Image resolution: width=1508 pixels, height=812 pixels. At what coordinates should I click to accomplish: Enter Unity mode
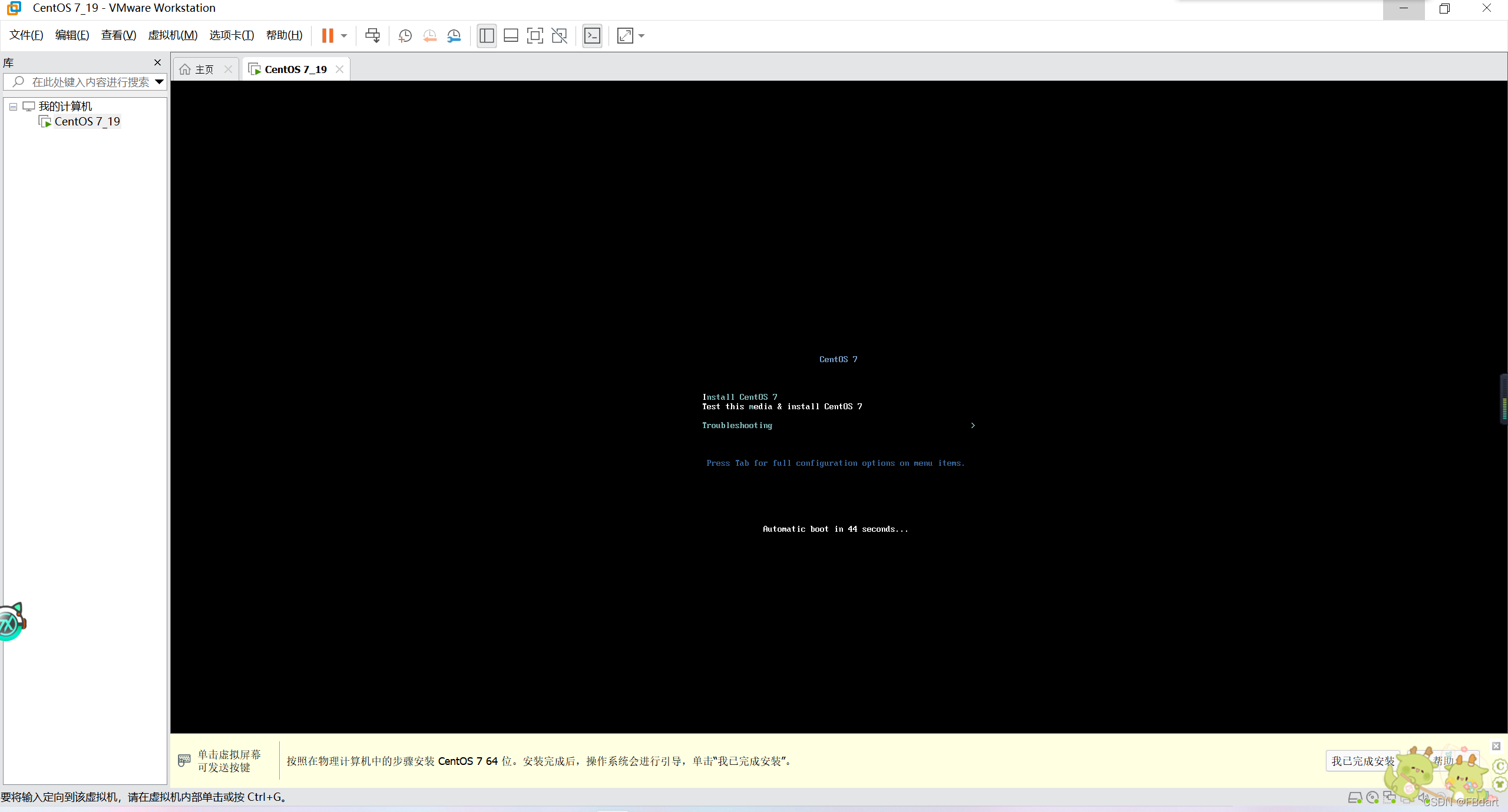pos(559,36)
